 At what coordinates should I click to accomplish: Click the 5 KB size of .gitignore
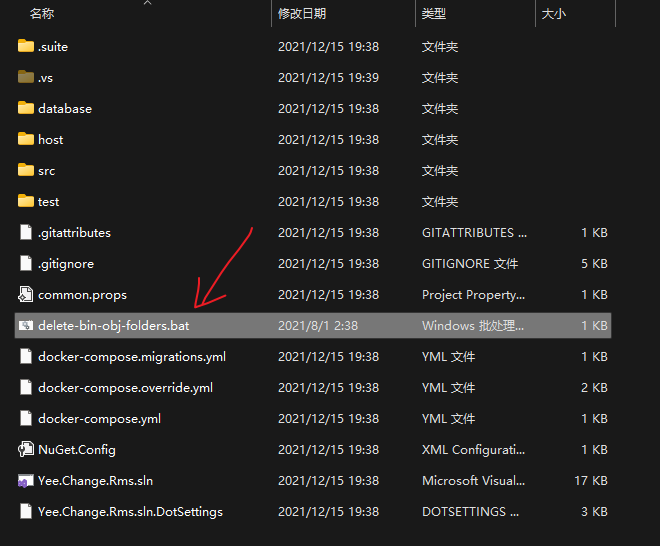(594, 264)
